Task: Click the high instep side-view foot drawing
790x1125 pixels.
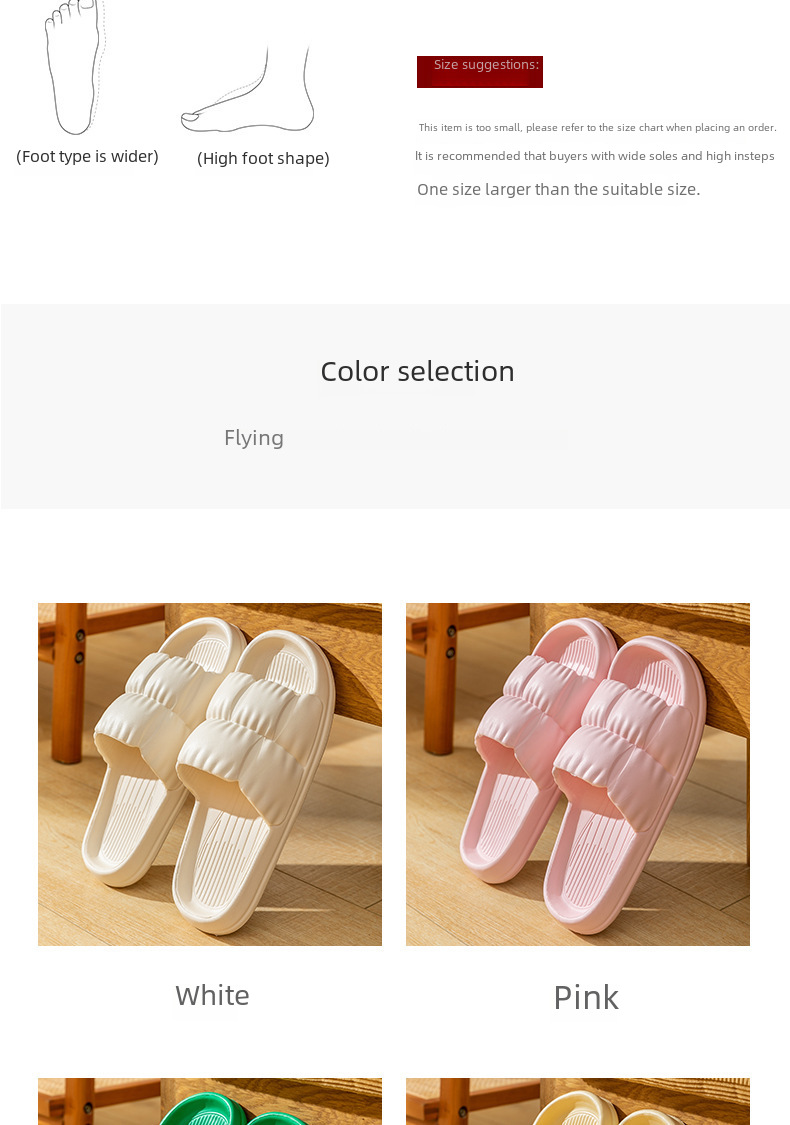Action: (x=248, y=90)
